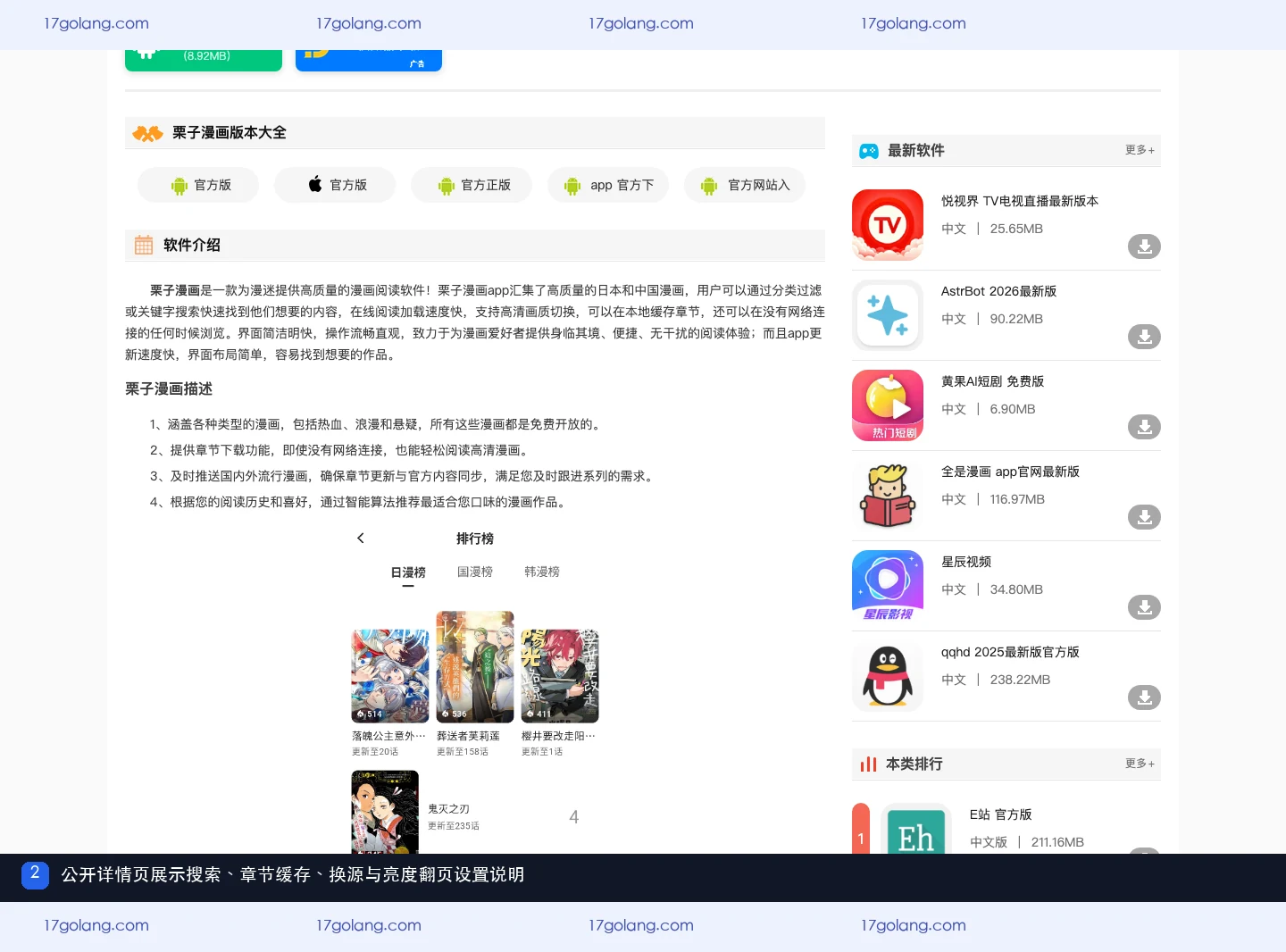Select the 官方正版 version button
The image size is (1286, 952).
472,185
